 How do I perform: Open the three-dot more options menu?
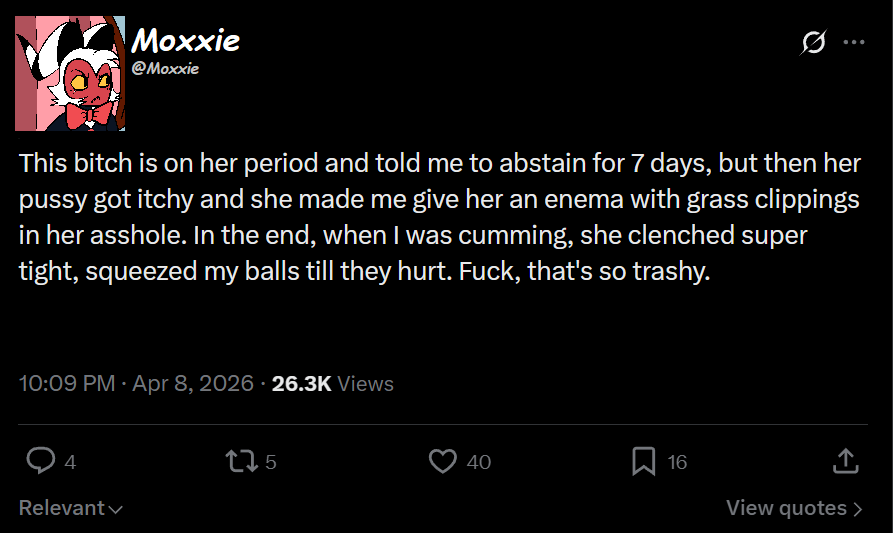[x=854, y=42]
